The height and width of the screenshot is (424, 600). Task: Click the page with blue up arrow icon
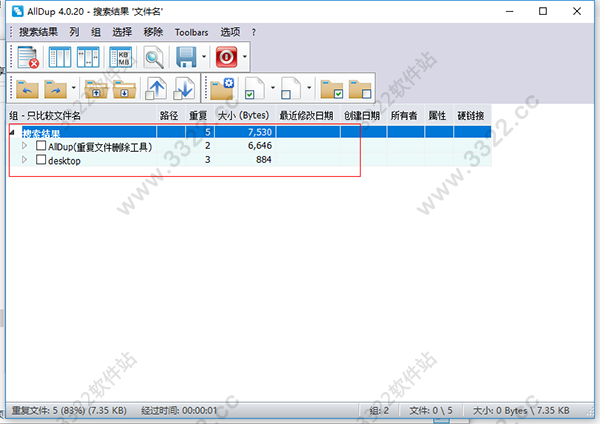[x=155, y=88]
